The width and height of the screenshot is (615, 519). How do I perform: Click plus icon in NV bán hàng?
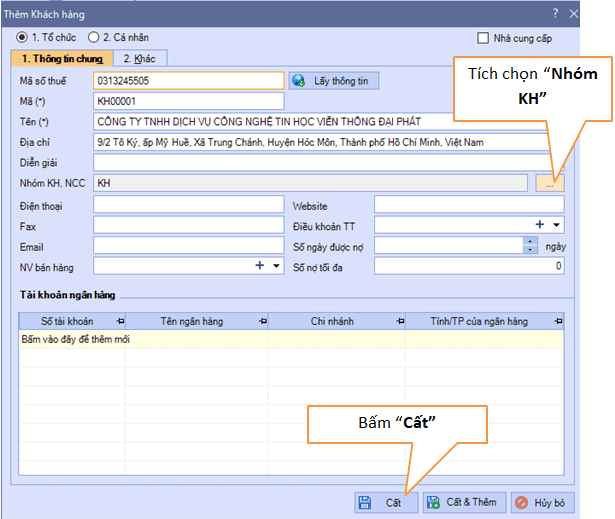coord(259,266)
